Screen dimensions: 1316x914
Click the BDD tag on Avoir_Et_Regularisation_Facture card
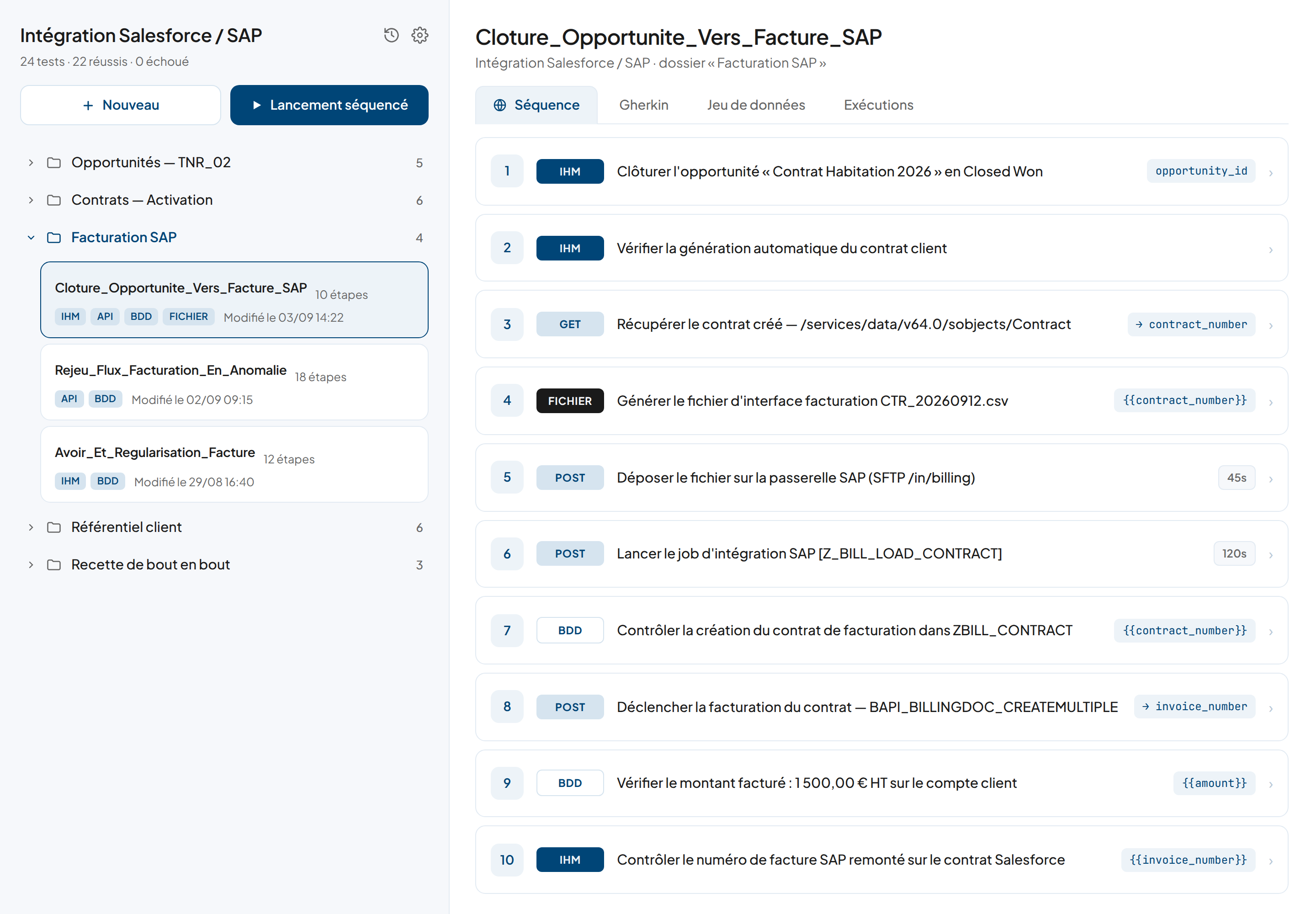[x=108, y=481]
